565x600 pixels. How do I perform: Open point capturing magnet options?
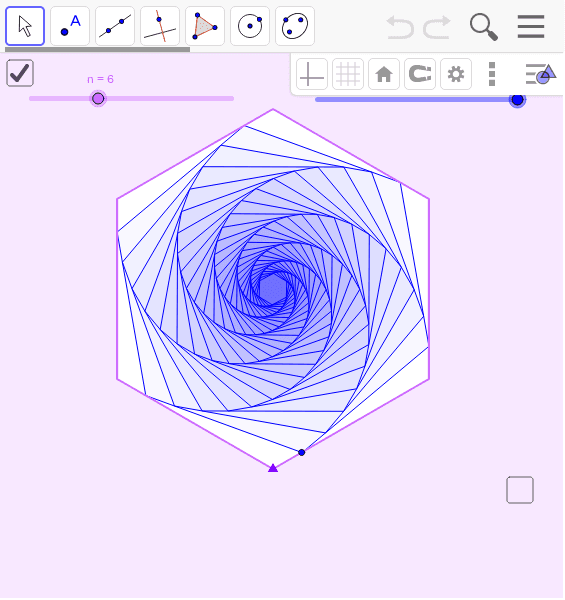pyautogui.click(x=420, y=74)
